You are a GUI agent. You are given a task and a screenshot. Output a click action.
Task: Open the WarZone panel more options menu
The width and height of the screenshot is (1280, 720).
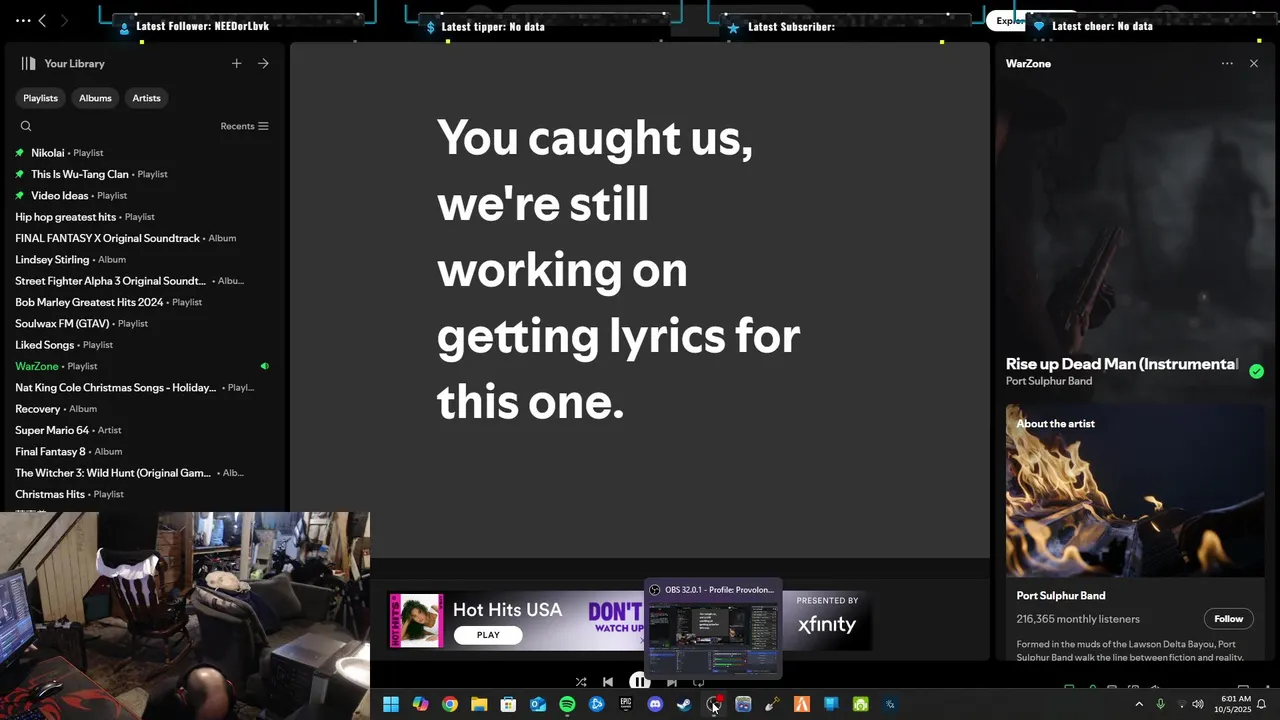pos(1227,63)
